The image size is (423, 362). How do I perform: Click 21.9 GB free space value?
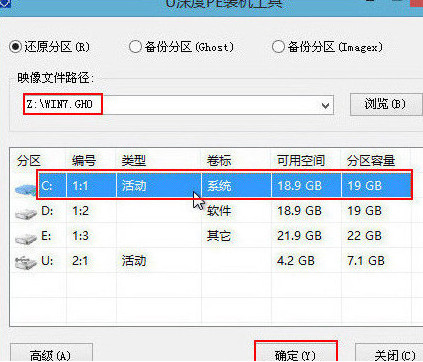click(x=299, y=236)
